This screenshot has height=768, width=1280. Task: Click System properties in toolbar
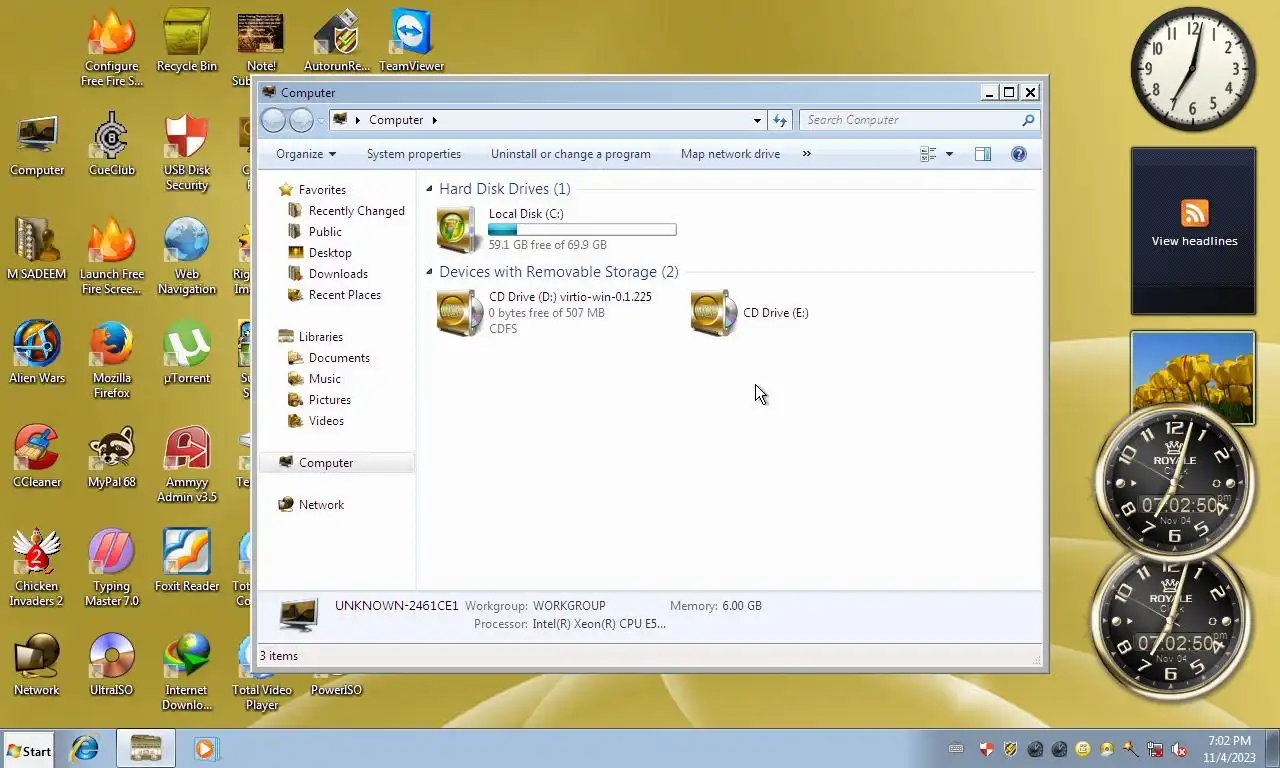pyautogui.click(x=414, y=154)
